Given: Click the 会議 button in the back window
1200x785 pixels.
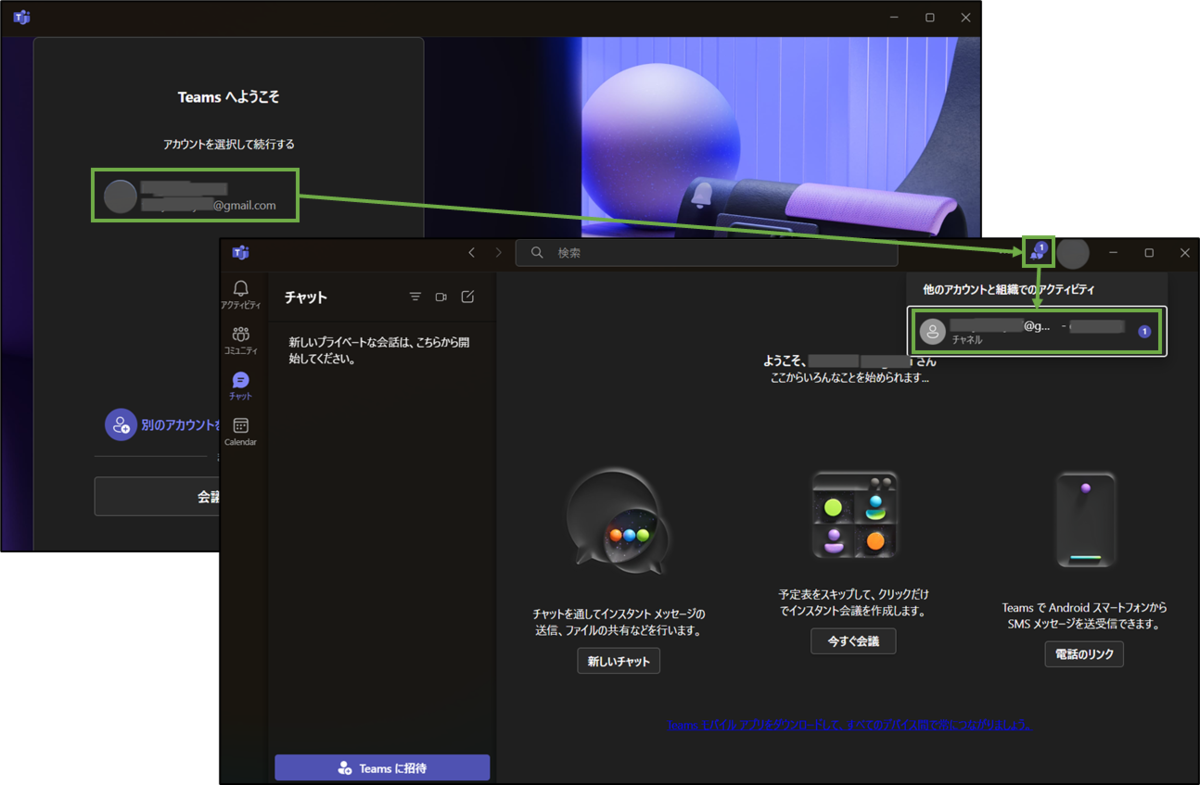Looking at the screenshot, I should tap(157, 496).
